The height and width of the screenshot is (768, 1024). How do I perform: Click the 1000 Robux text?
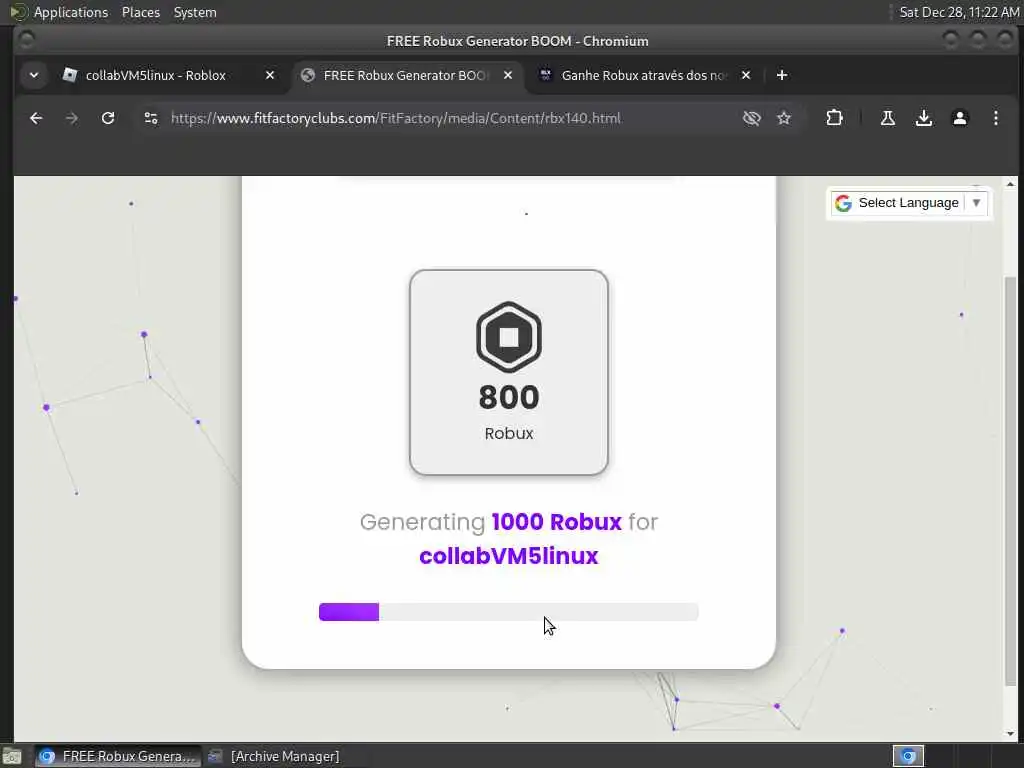(556, 522)
